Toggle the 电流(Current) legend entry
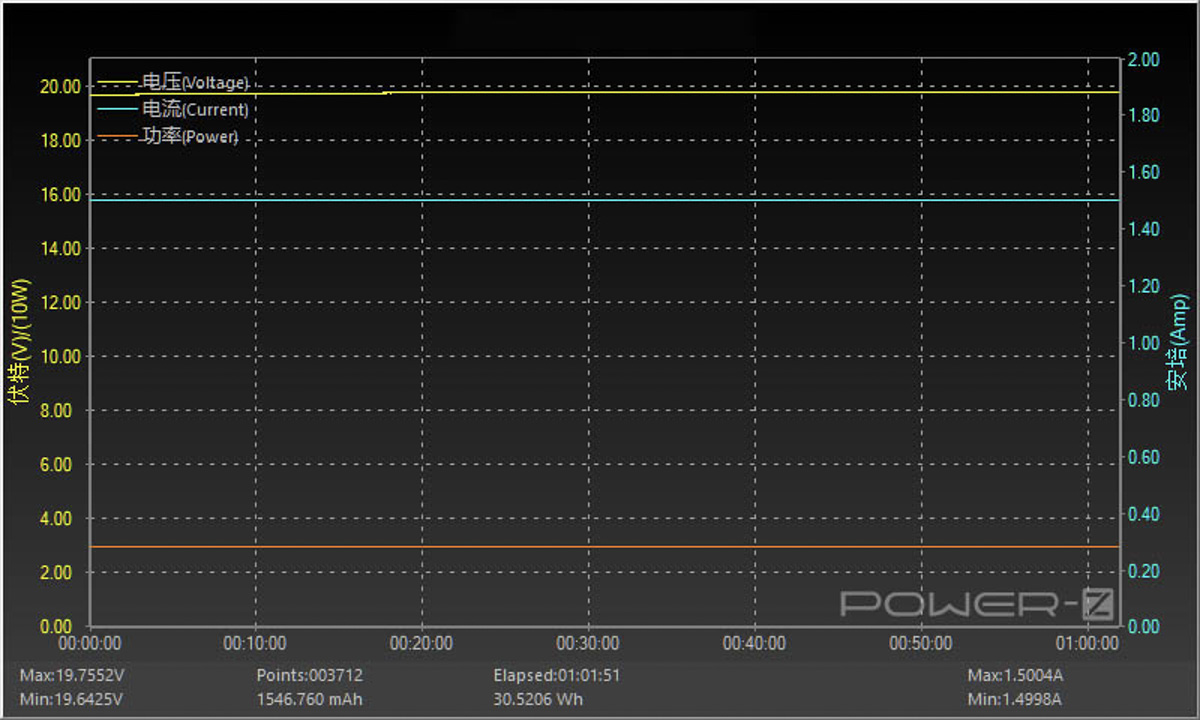1200x720 pixels. pyautogui.click(x=195, y=109)
